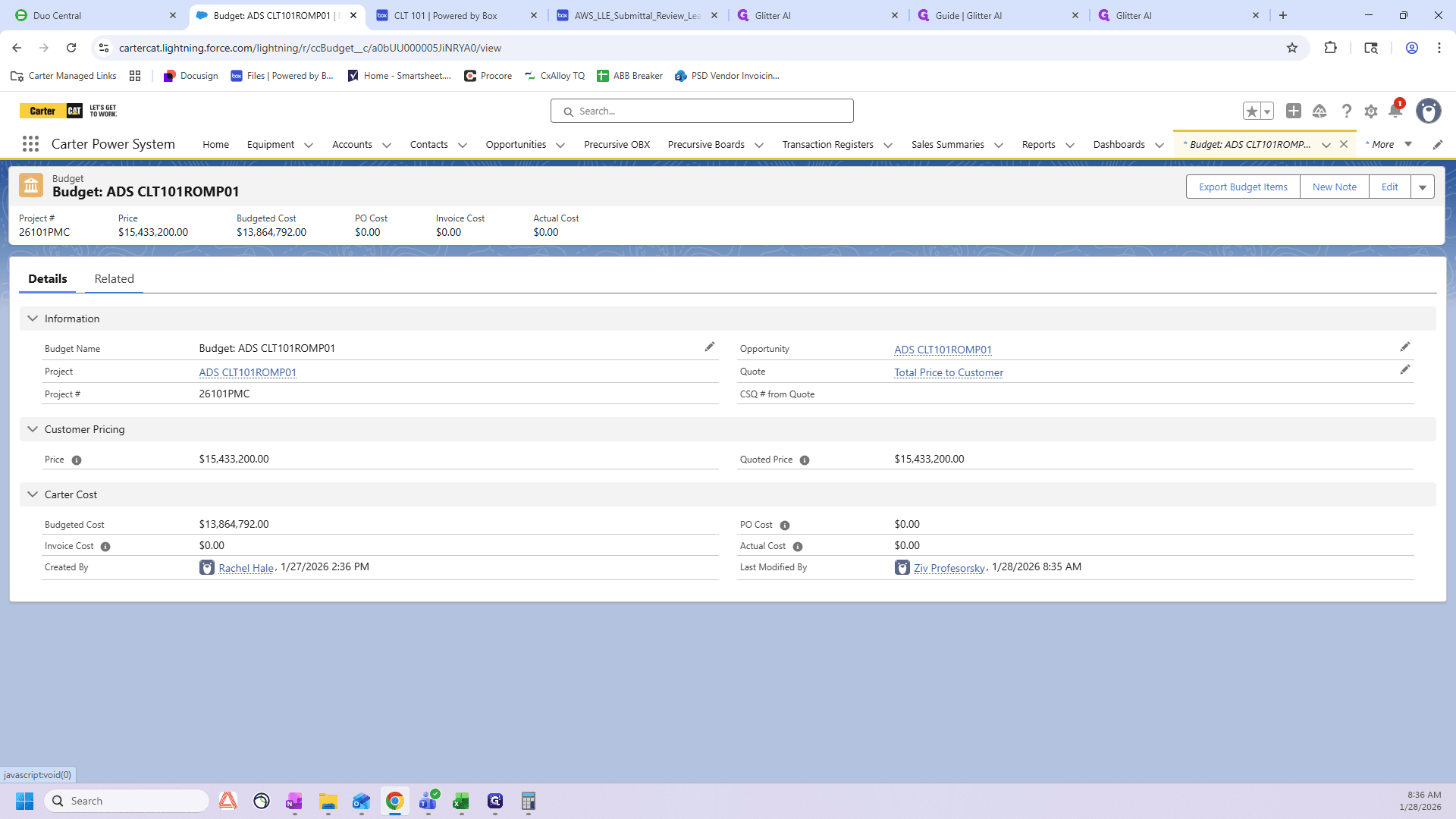The width and height of the screenshot is (1456, 819).
Task: Edit Quote field pencil icon
Action: click(x=1405, y=369)
